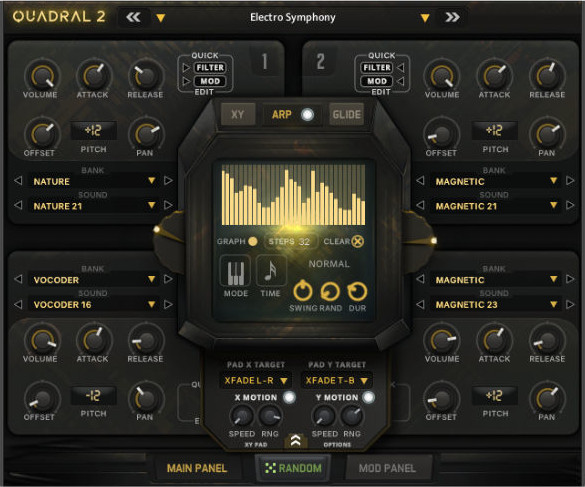Screen dimensions: 585x487
Task: Toggle the X MOTION LED
Action: click(290, 397)
